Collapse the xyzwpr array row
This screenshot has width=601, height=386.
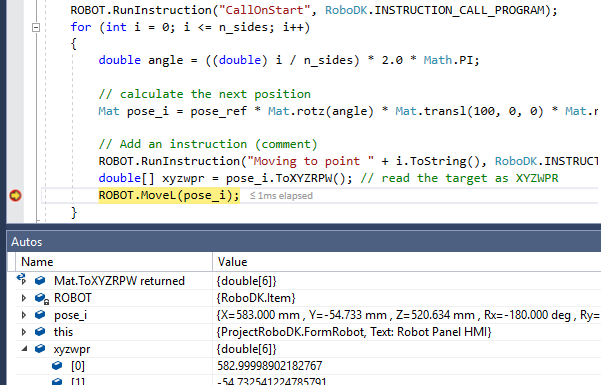tap(24, 349)
